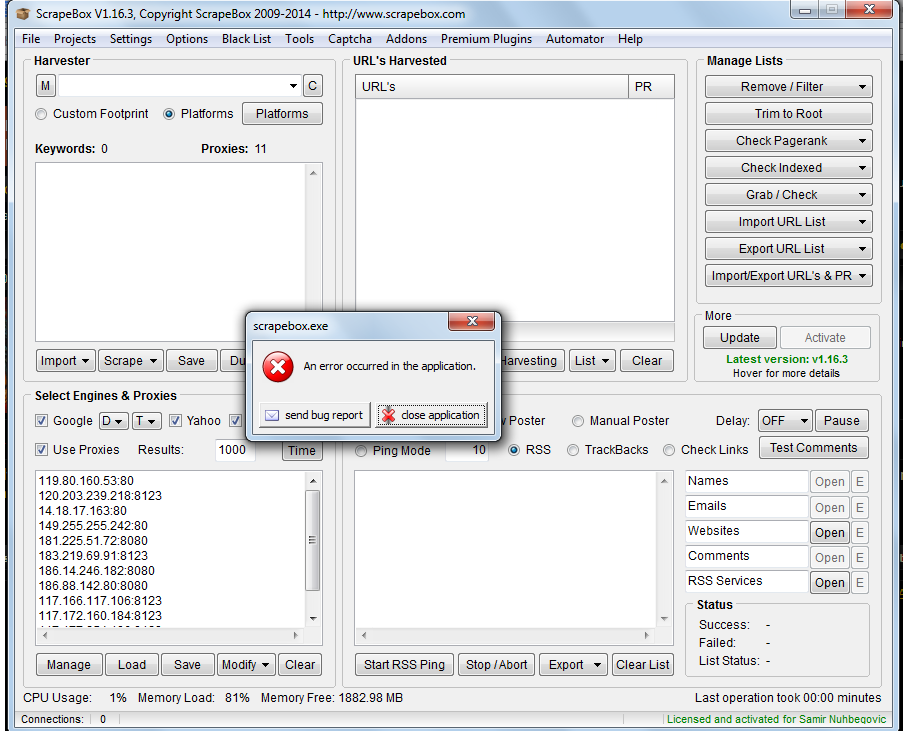Click the Platforms button
The width and height of the screenshot is (905, 731).
(282, 114)
